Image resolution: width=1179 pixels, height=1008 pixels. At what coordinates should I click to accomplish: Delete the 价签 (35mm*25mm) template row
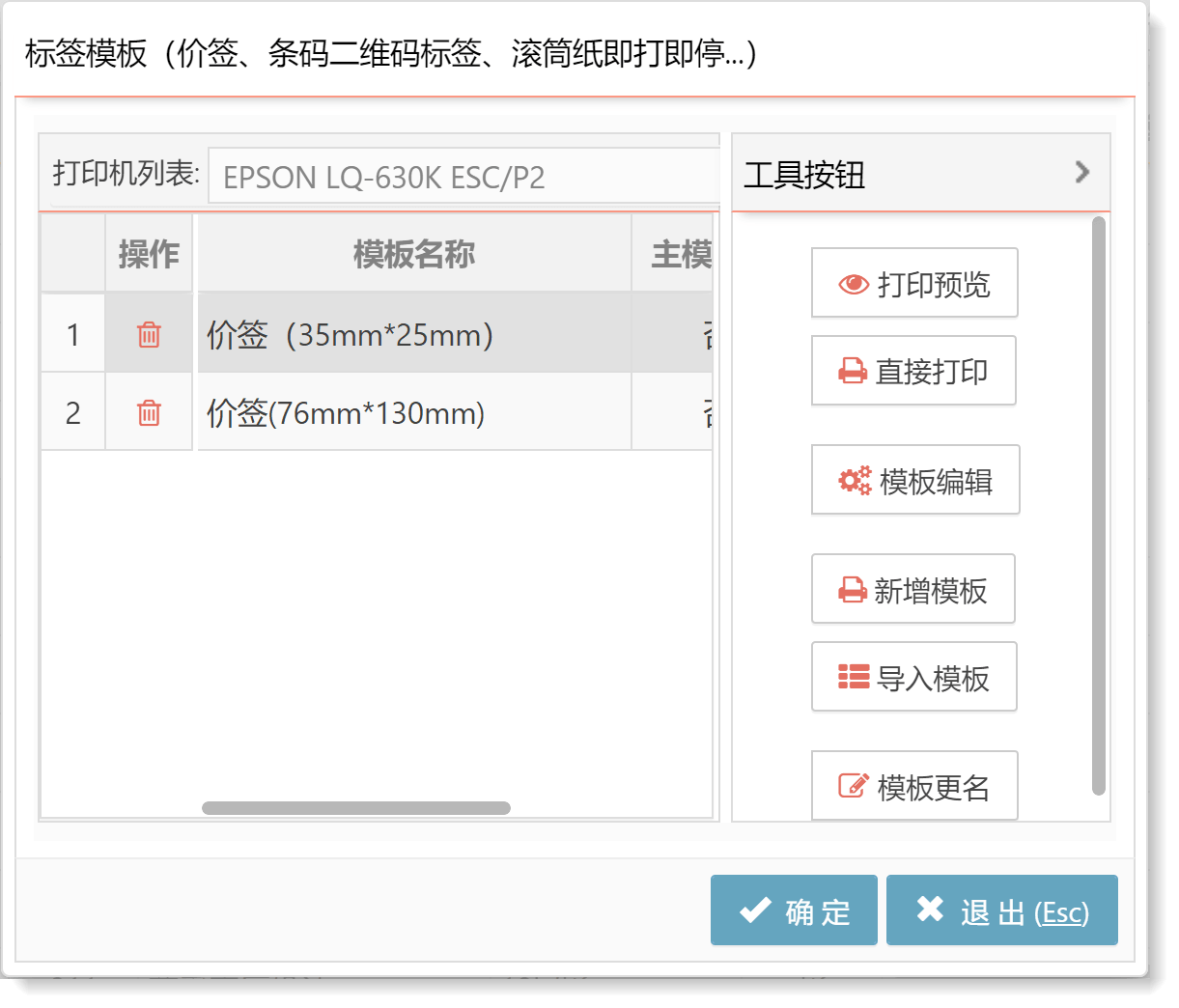[149, 335]
